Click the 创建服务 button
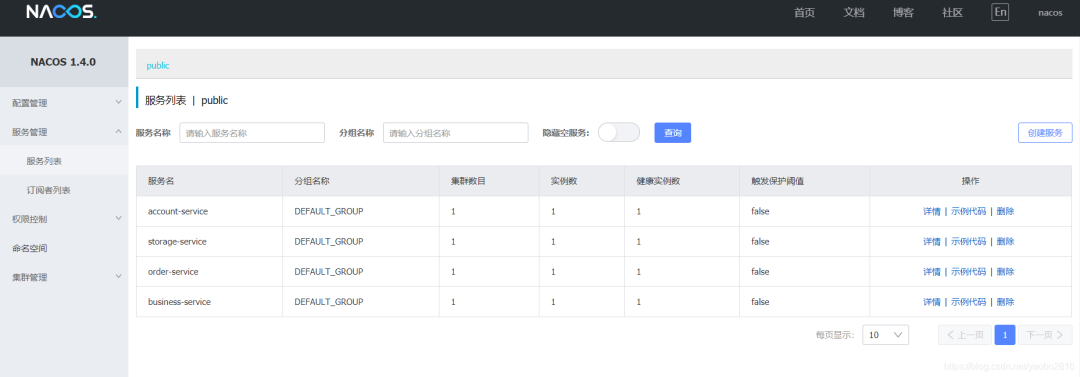Screen dimensions: 1080x377 [x=1045, y=133]
